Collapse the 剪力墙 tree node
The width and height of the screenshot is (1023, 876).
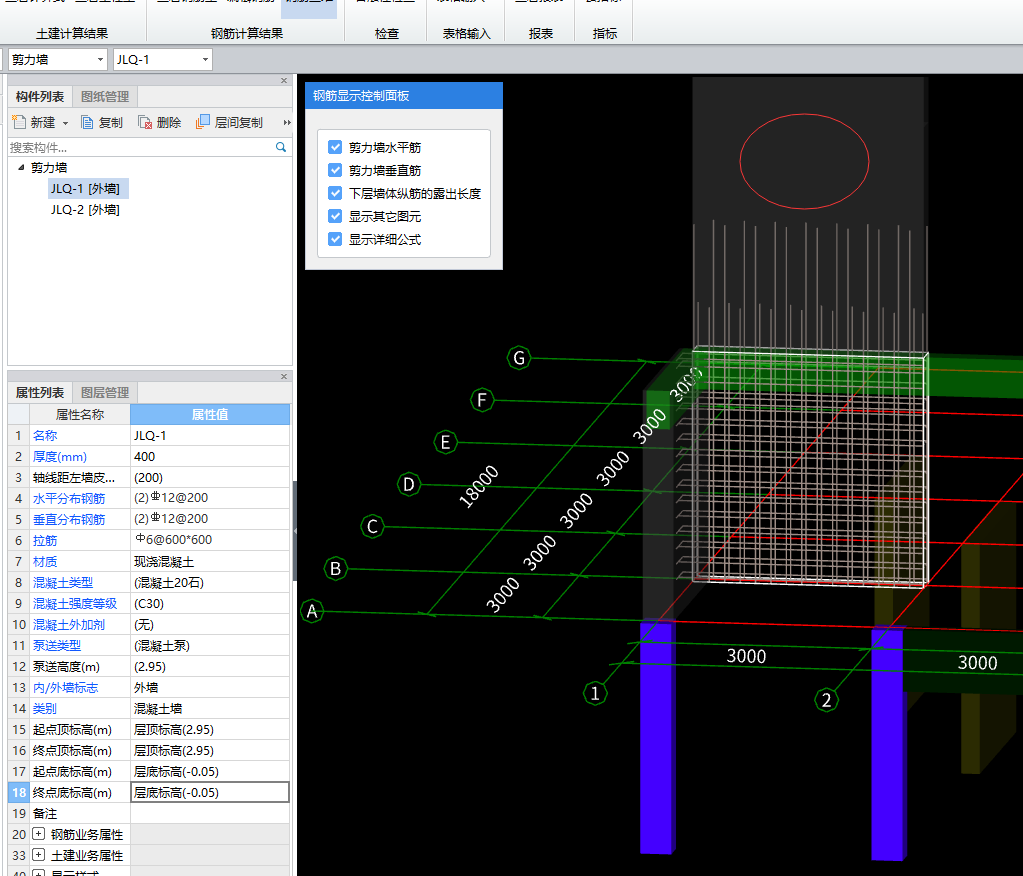21,168
